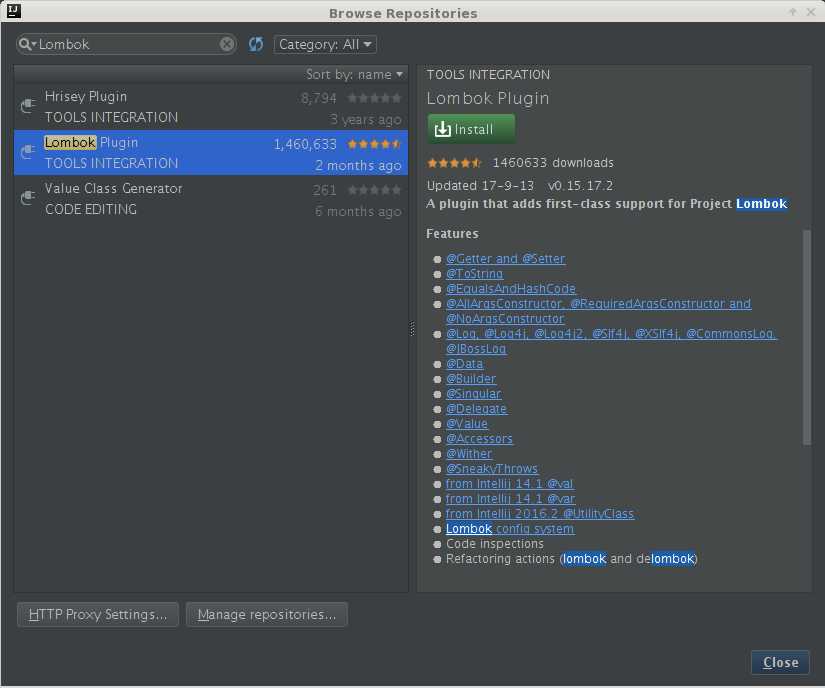The width and height of the screenshot is (825, 688).
Task: Click the splitter handle between list and details
Action: coord(412,329)
